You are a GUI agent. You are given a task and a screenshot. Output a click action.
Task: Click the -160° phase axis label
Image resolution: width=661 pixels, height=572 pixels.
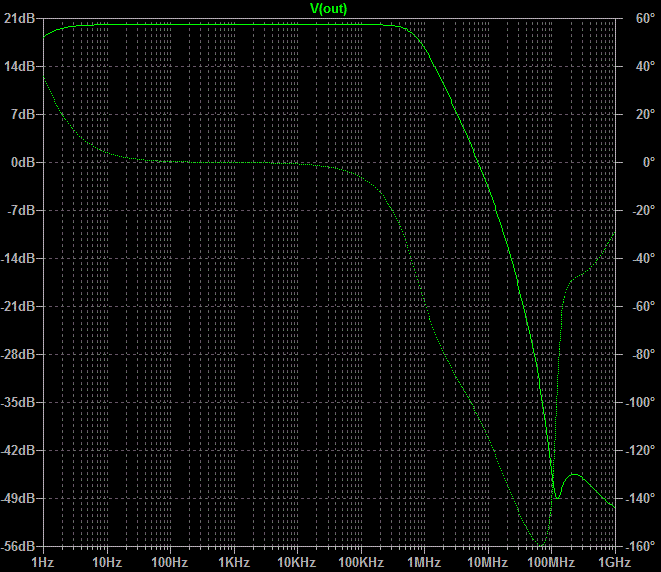pyautogui.click(x=641, y=547)
